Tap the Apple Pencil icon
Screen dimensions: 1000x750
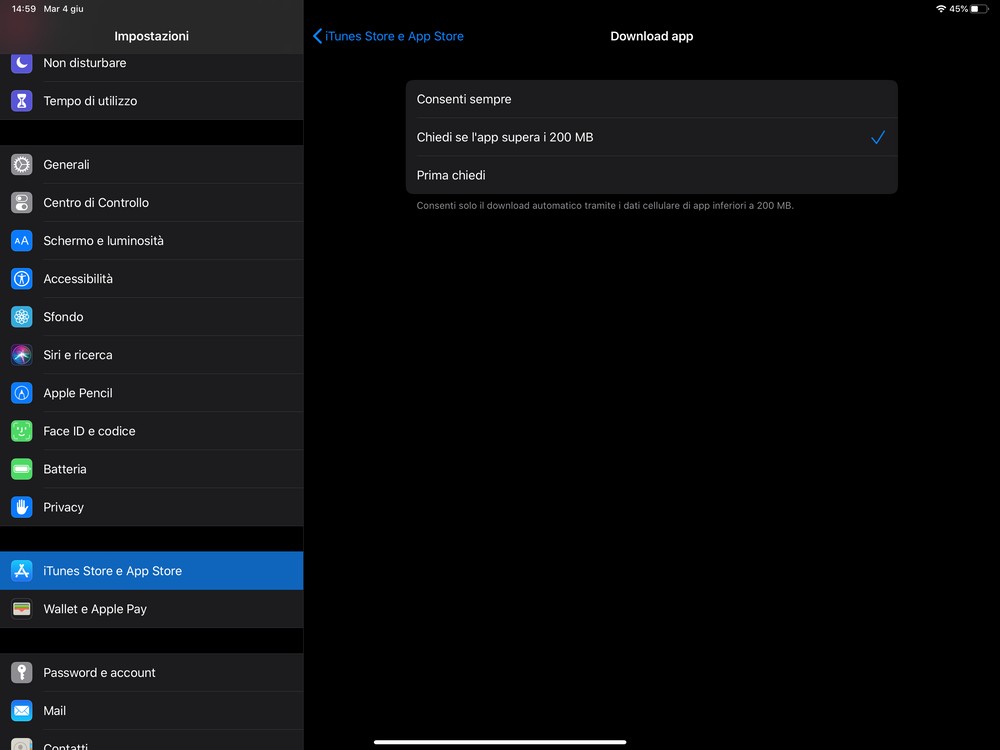tap(22, 393)
